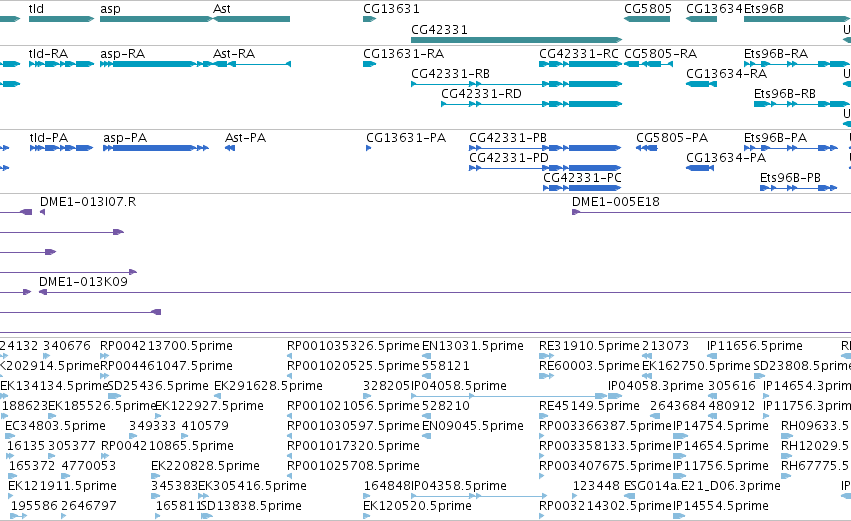Viewport: 851px width, 521px height.
Task: Select the tld-PA protein label
Action: pyautogui.click(x=49, y=138)
